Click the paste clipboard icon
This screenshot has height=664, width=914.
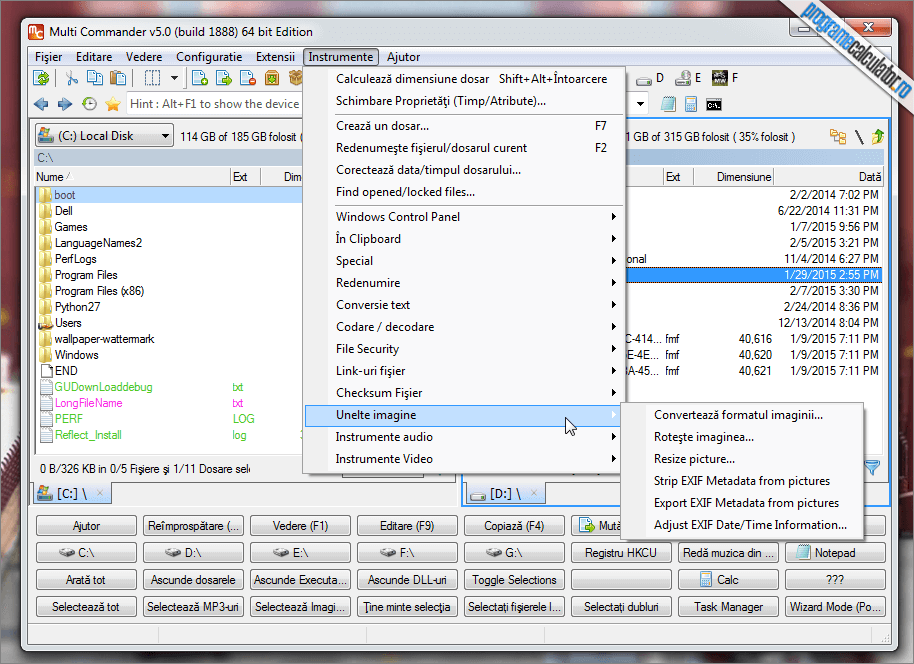point(118,78)
